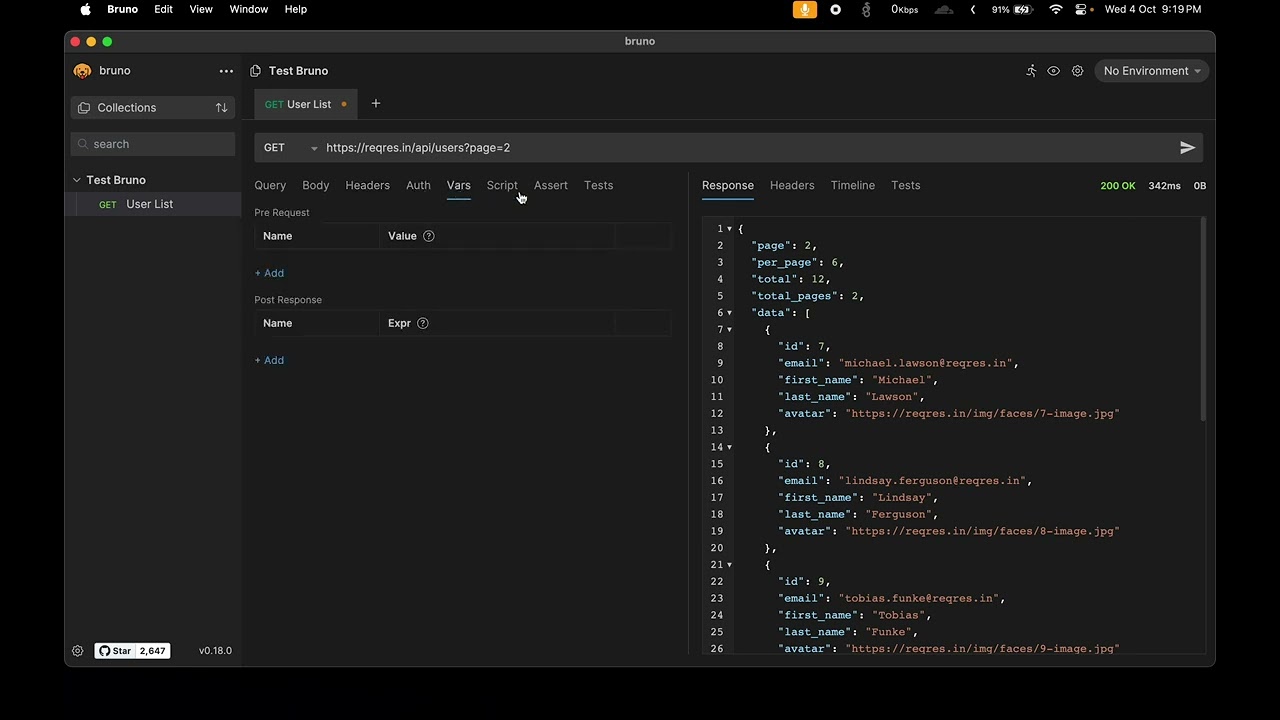Click the Collections box icon
The width and height of the screenshot is (1280, 720).
(84, 108)
